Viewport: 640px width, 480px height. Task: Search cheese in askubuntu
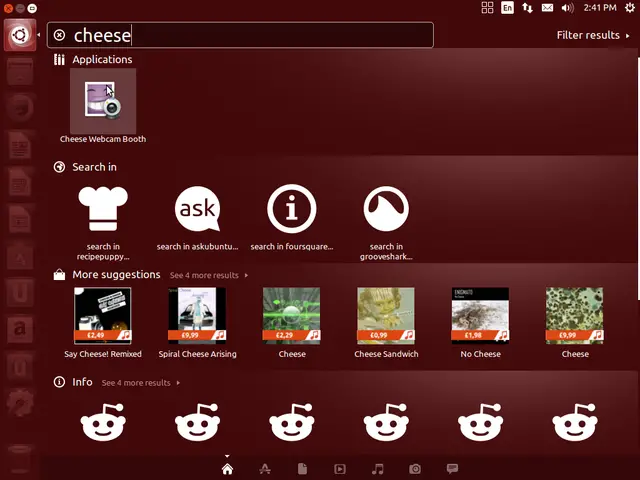[x=198, y=209]
